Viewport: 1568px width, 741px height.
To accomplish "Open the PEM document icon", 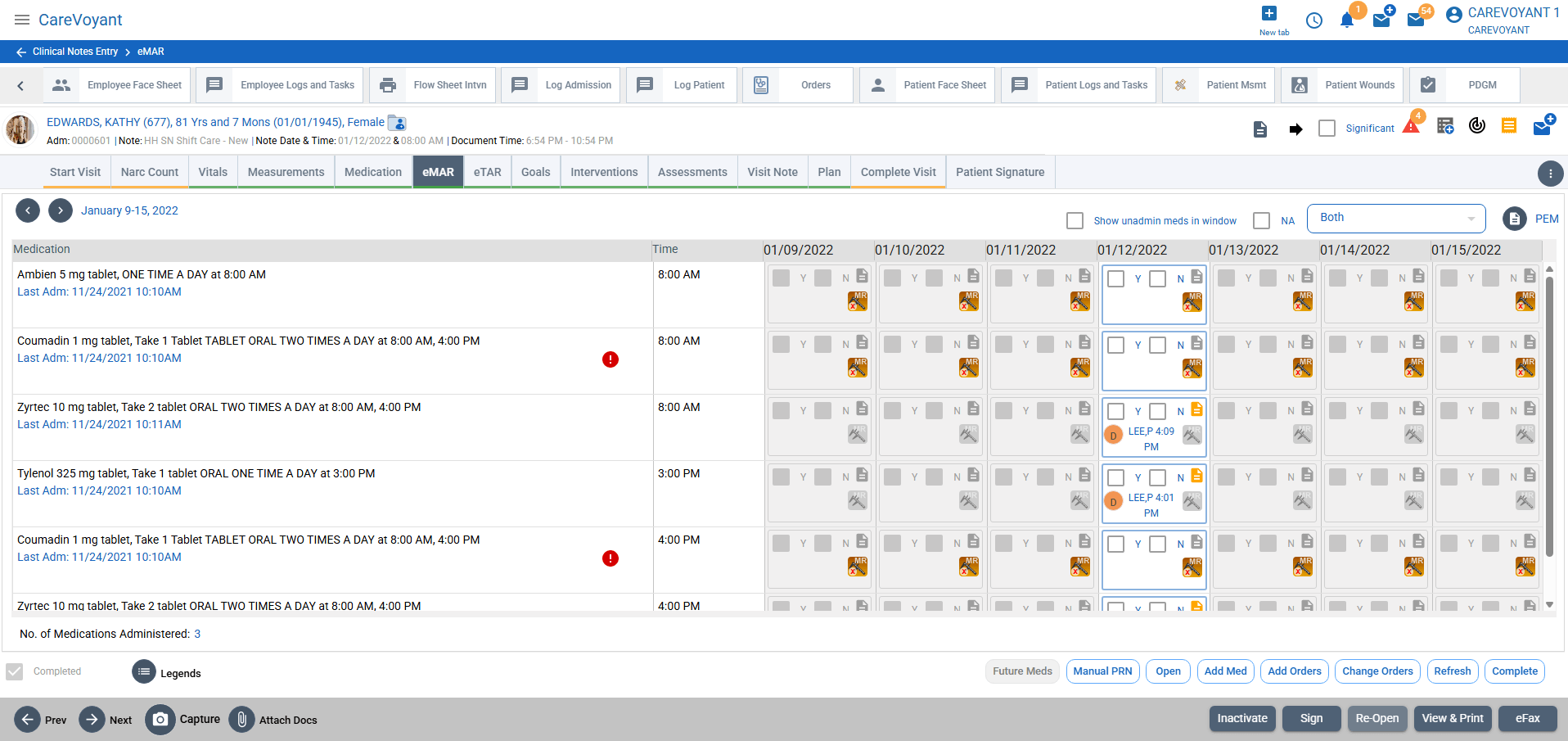I will pyautogui.click(x=1515, y=219).
